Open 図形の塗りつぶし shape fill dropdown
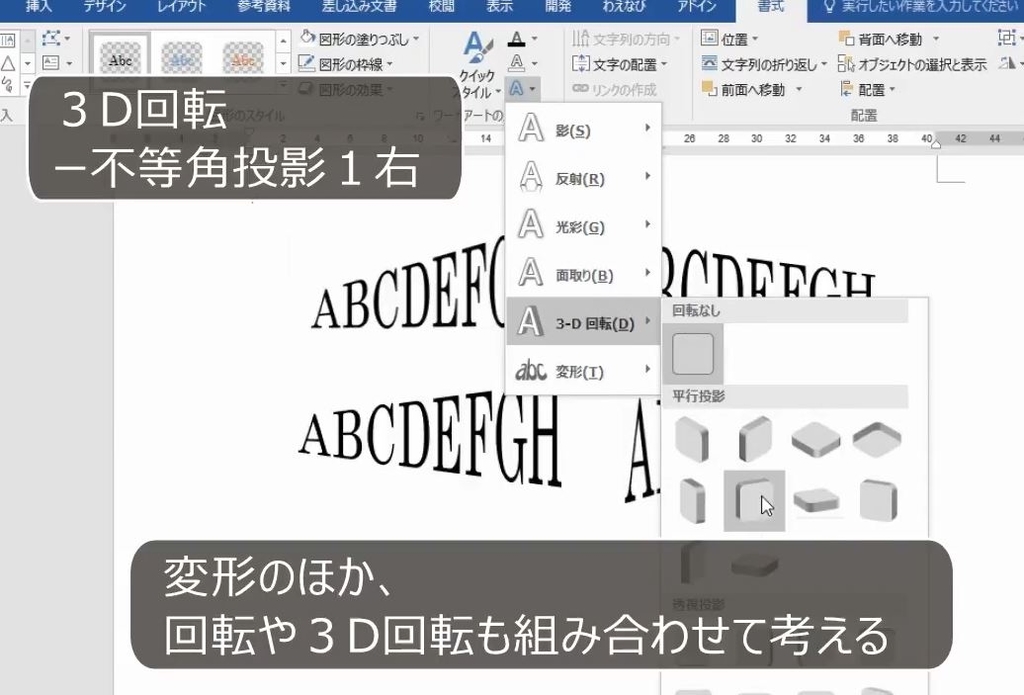The width and height of the screenshot is (1024, 695). (359, 39)
